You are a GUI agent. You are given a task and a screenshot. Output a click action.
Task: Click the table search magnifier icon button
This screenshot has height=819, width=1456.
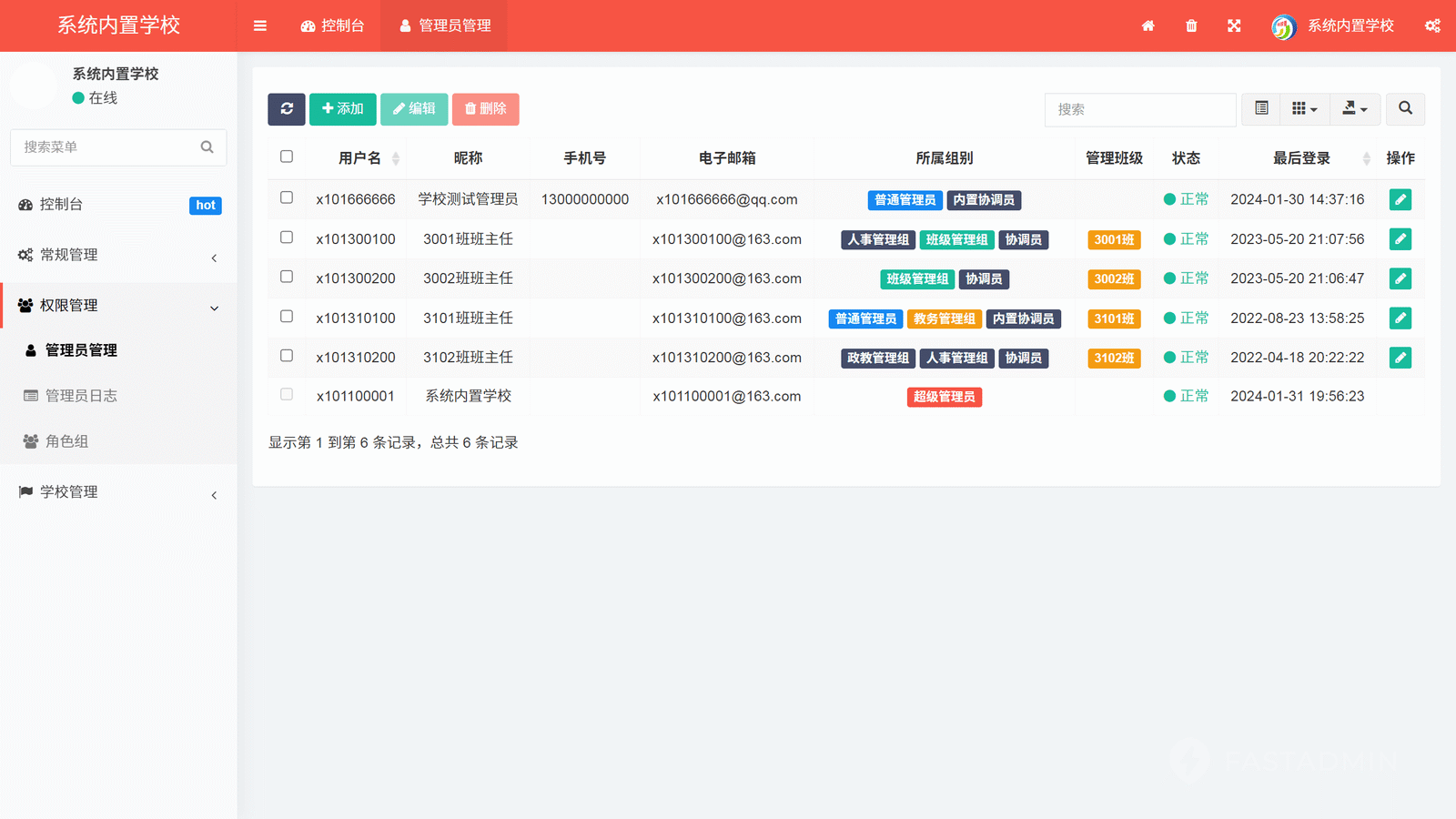(1405, 109)
